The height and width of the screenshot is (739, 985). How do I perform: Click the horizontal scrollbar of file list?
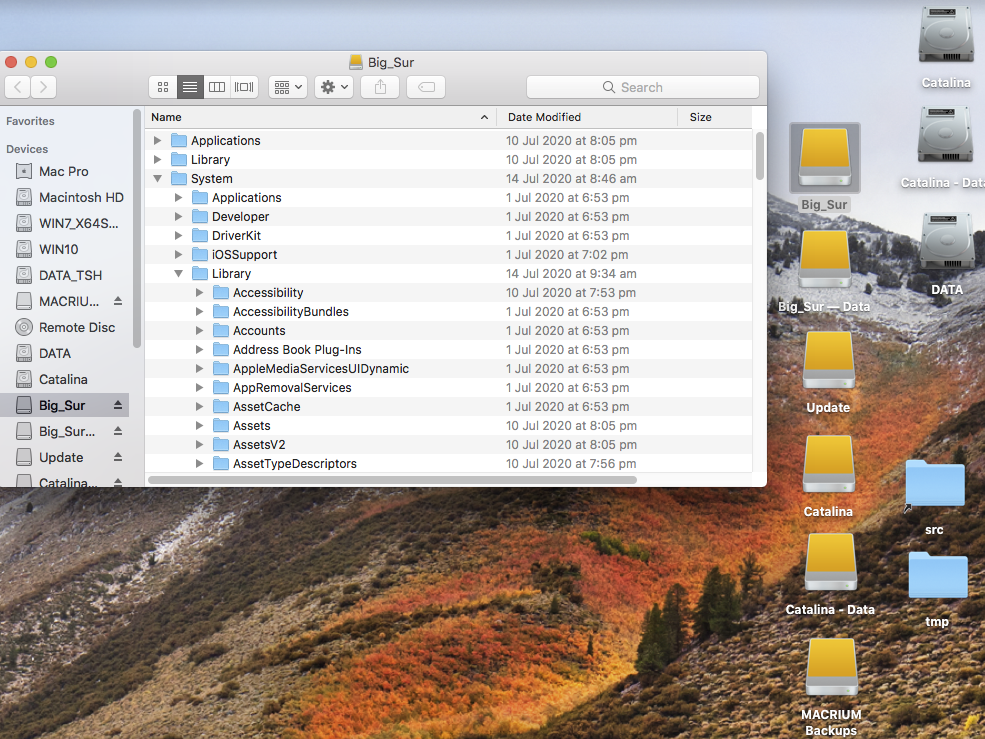tap(393, 480)
